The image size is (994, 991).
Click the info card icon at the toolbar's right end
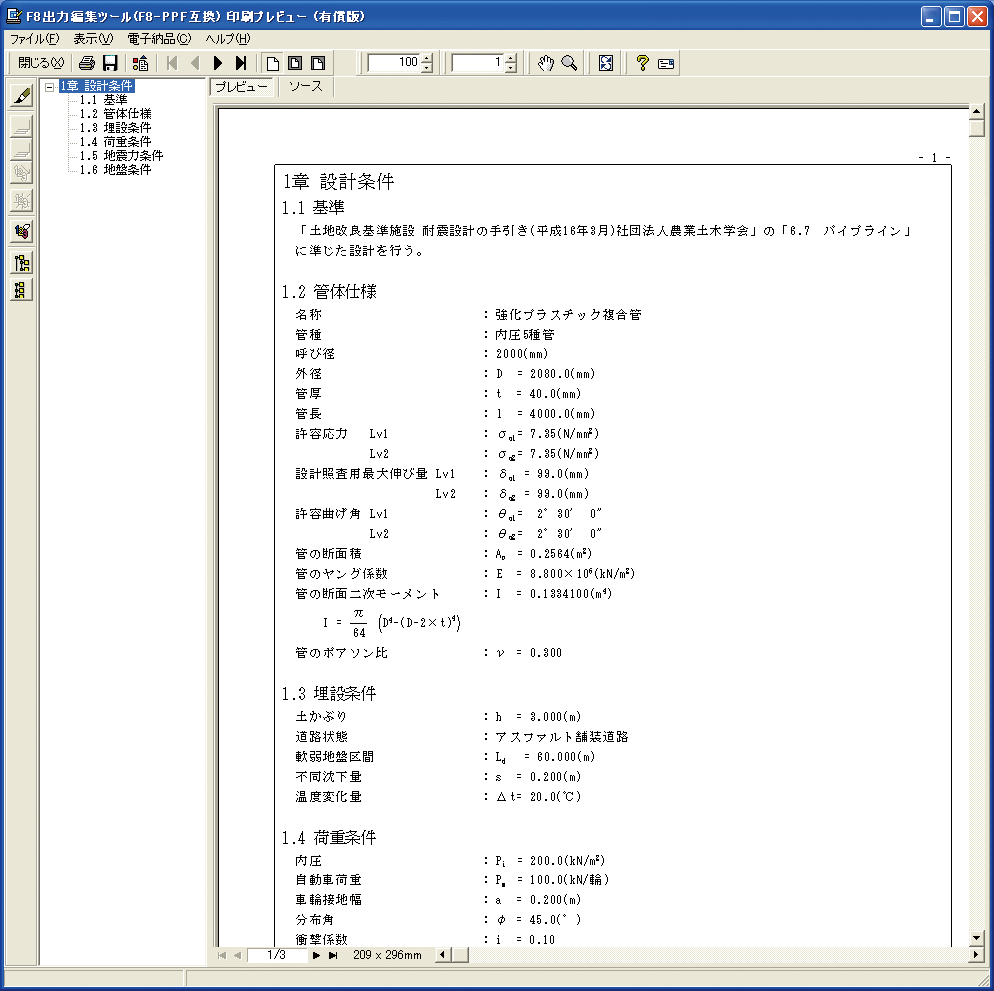pyautogui.click(x=666, y=63)
